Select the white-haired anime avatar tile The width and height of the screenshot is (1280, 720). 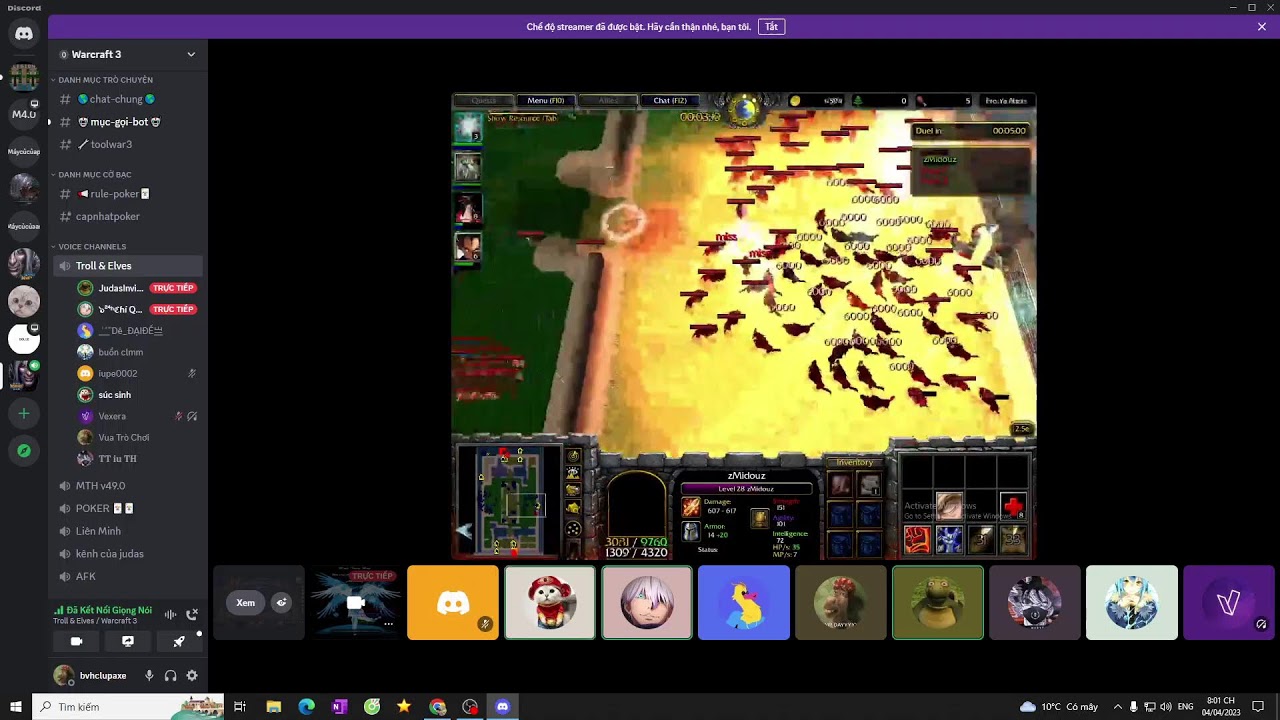point(647,603)
